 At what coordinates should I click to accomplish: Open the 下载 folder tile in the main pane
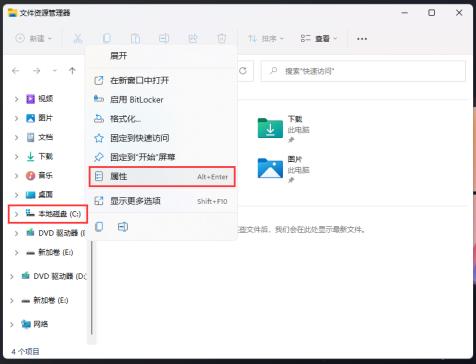point(283,129)
